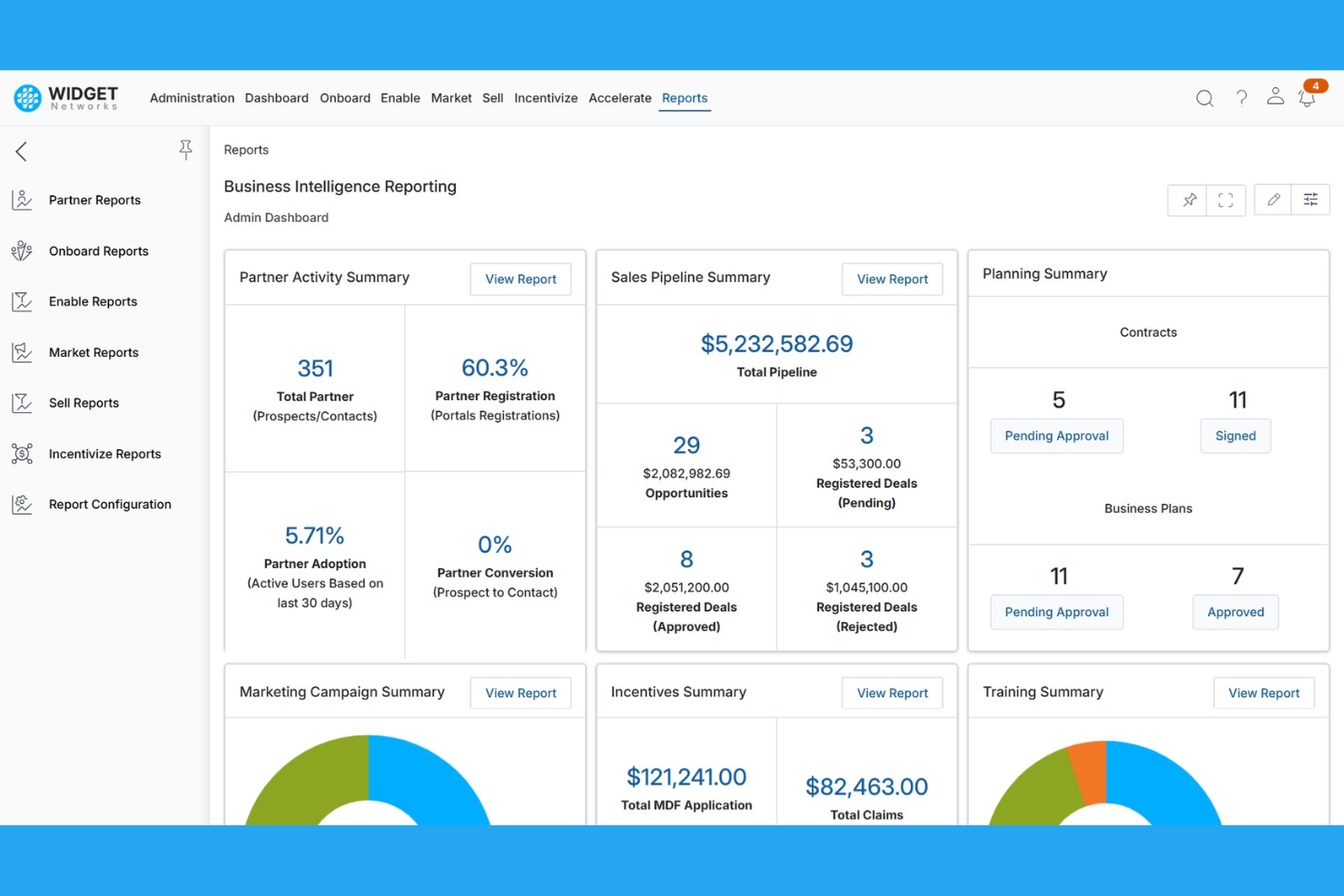This screenshot has height=896, width=1344.
Task: Open Incentivize Reports in the sidebar
Action: pos(104,454)
